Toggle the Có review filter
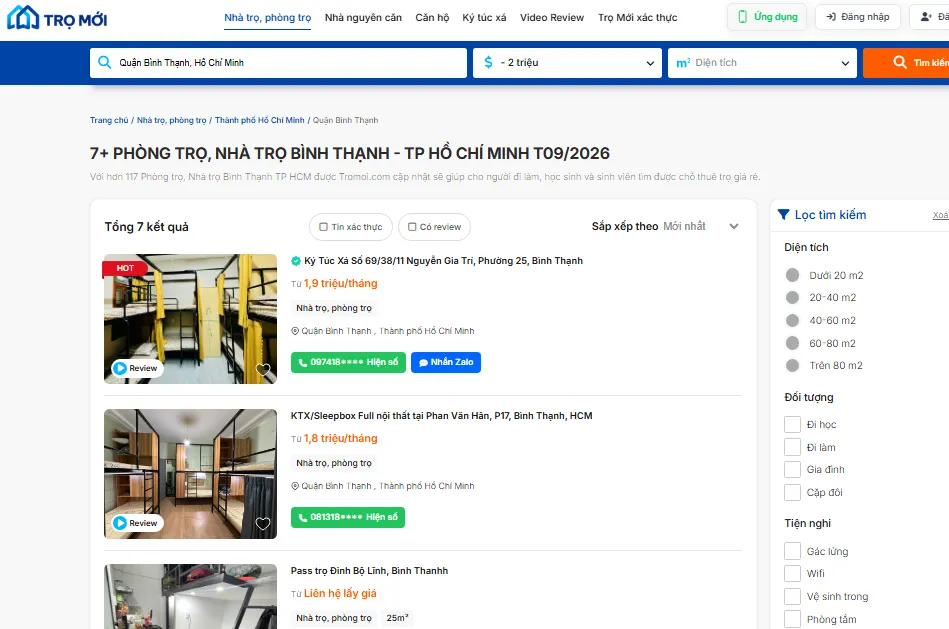The width and height of the screenshot is (949, 629). 435,227
